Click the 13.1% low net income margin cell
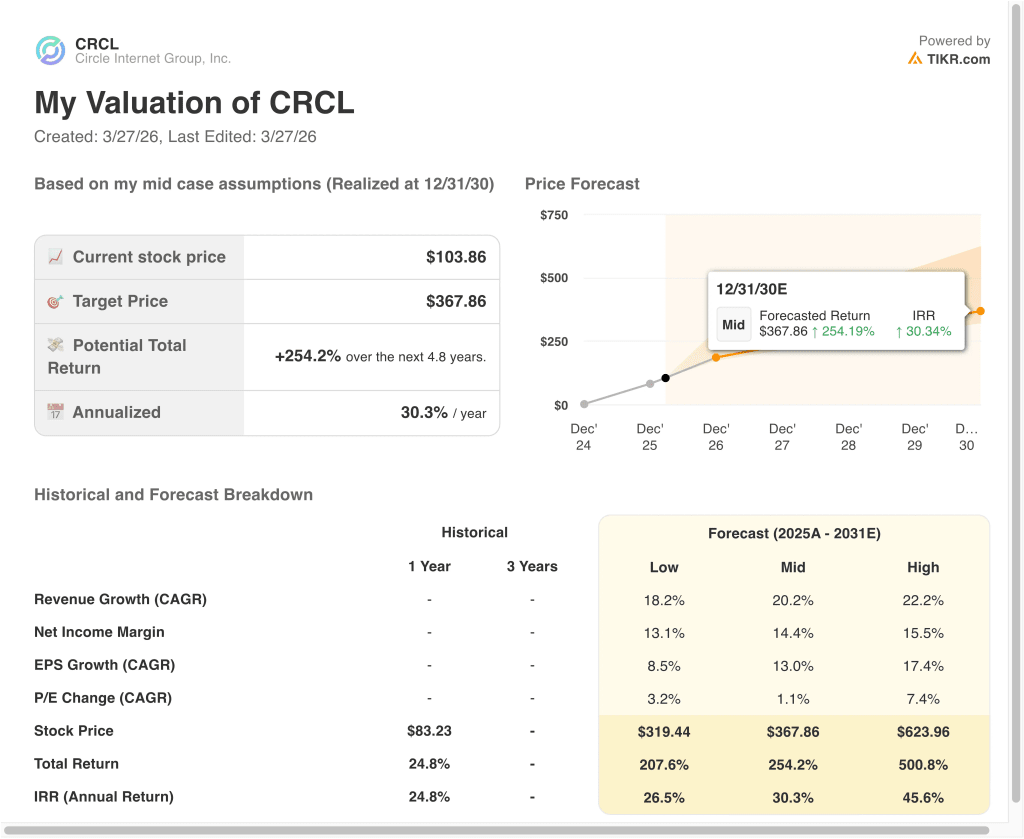This screenshot has width=1024, height=839. pyautogui.click(x=664, y=633)
